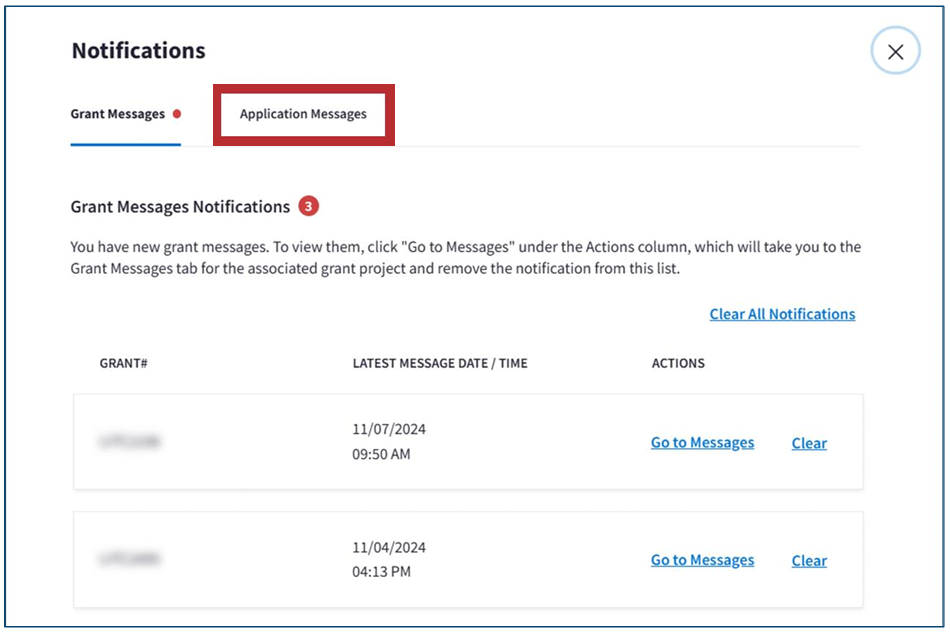Click the Notifications dialog title
Image resolution: width=950 pixels, height=632 pixels.
coord(138,51)
